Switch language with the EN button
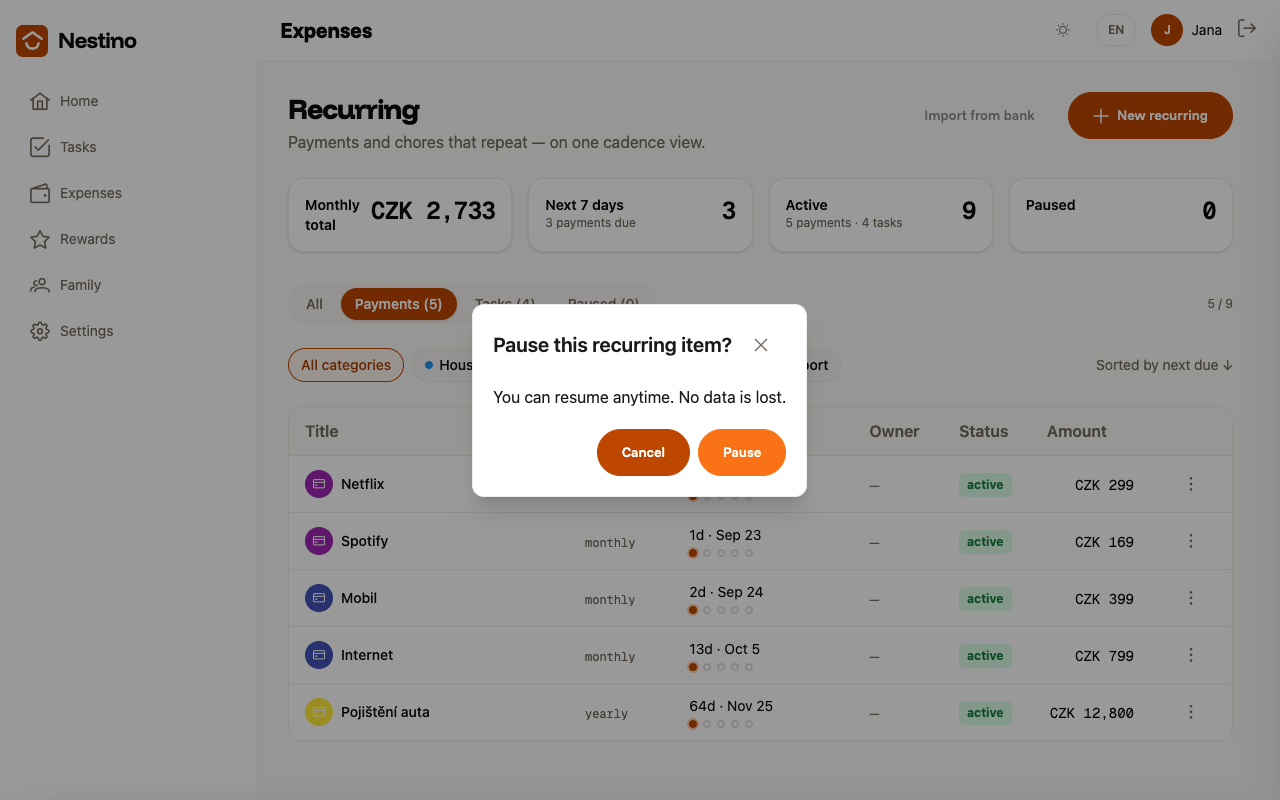This screenshot has width=1280, height=800. pos(1116,30)
